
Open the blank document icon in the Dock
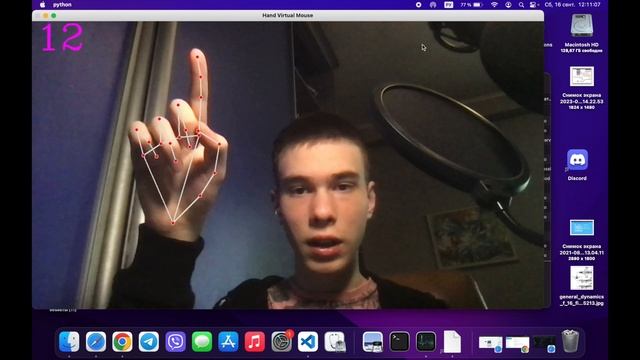tap(452, 341)
